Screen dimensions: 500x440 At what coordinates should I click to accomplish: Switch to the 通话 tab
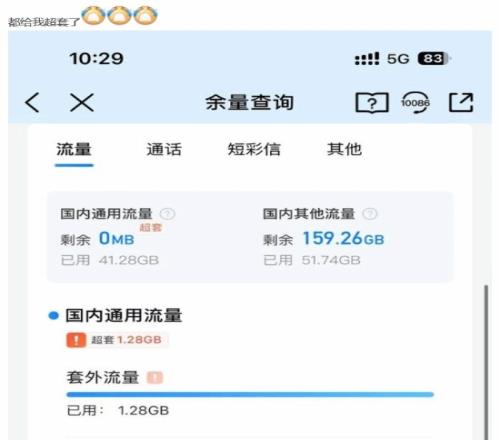[164, 149]
